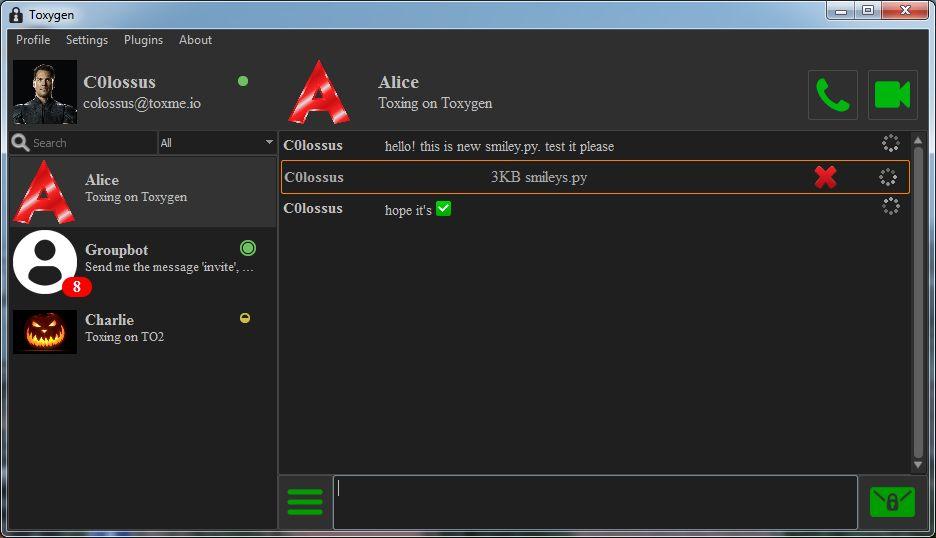This screenshot has height=538, width=936.
Task: Click in the message text input box
Action: [595, 501]
